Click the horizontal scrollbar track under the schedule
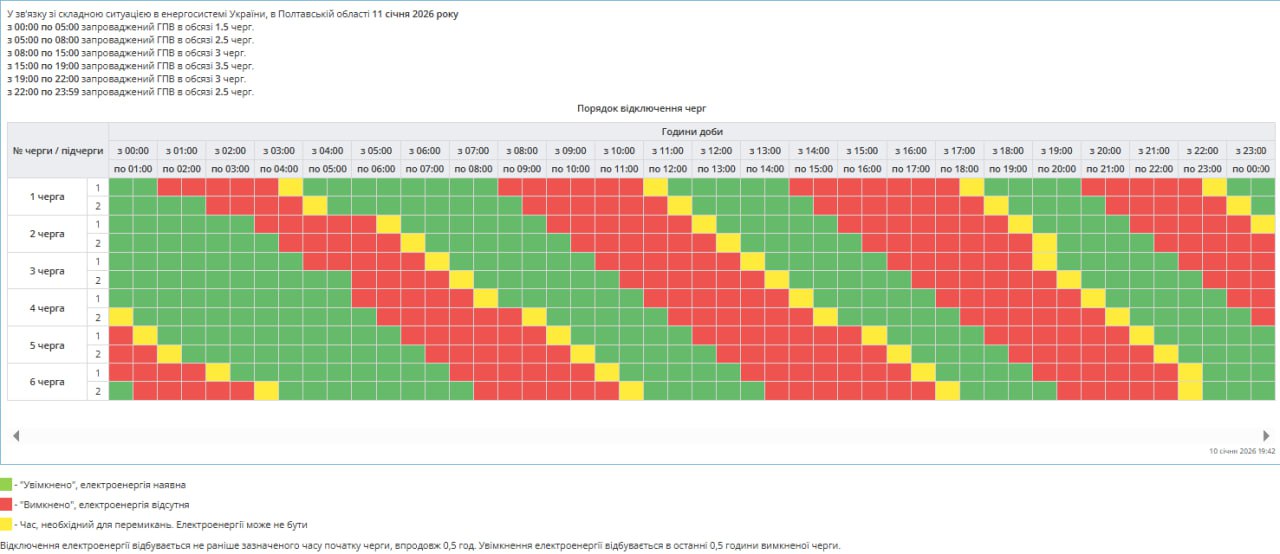The width and height of the screenshot is (1280, 554). coord(640,436)
